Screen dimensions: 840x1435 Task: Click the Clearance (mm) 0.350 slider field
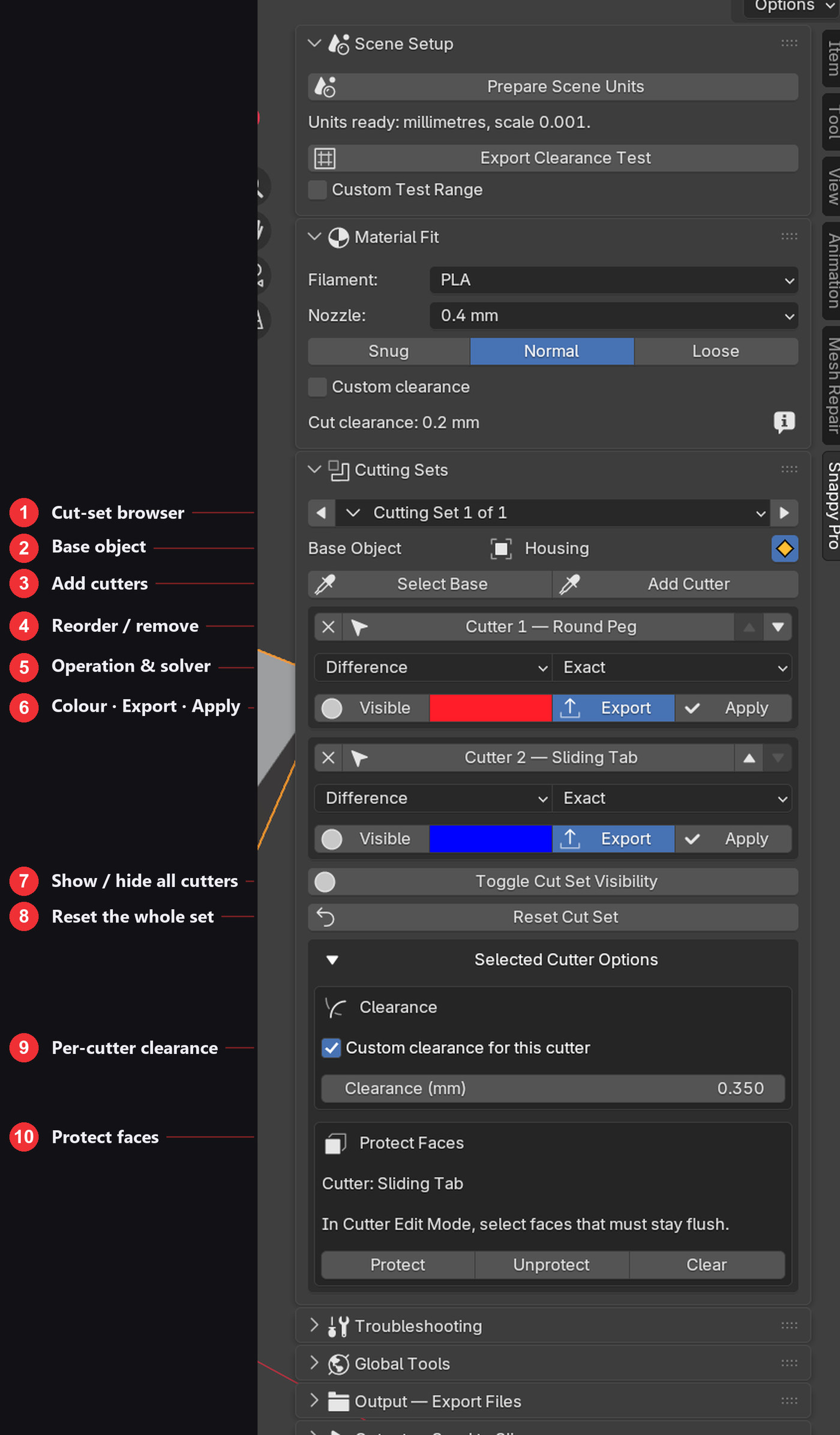coord(553,1089)
